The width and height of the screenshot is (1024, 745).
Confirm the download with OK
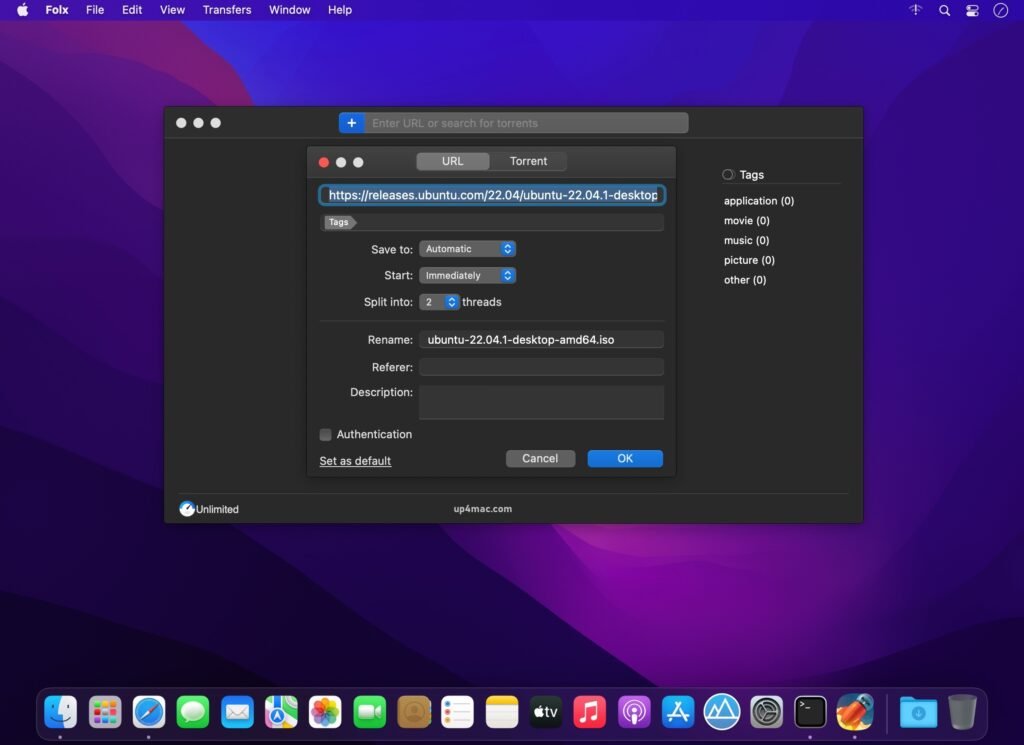(x=625, y=458)
